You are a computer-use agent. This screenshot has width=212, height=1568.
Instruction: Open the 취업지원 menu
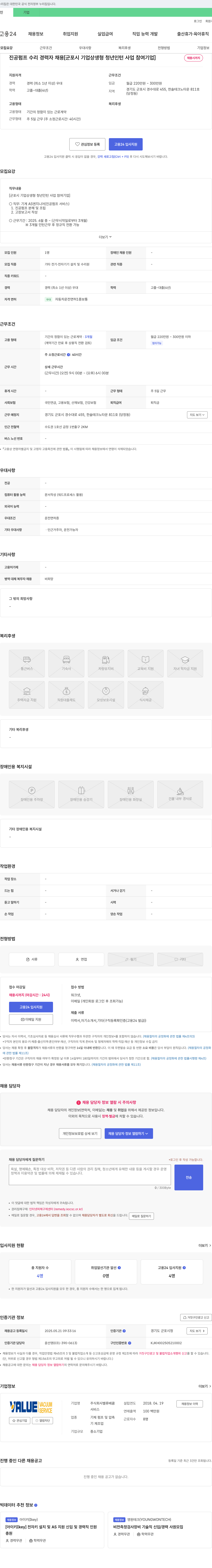point(70,34)
